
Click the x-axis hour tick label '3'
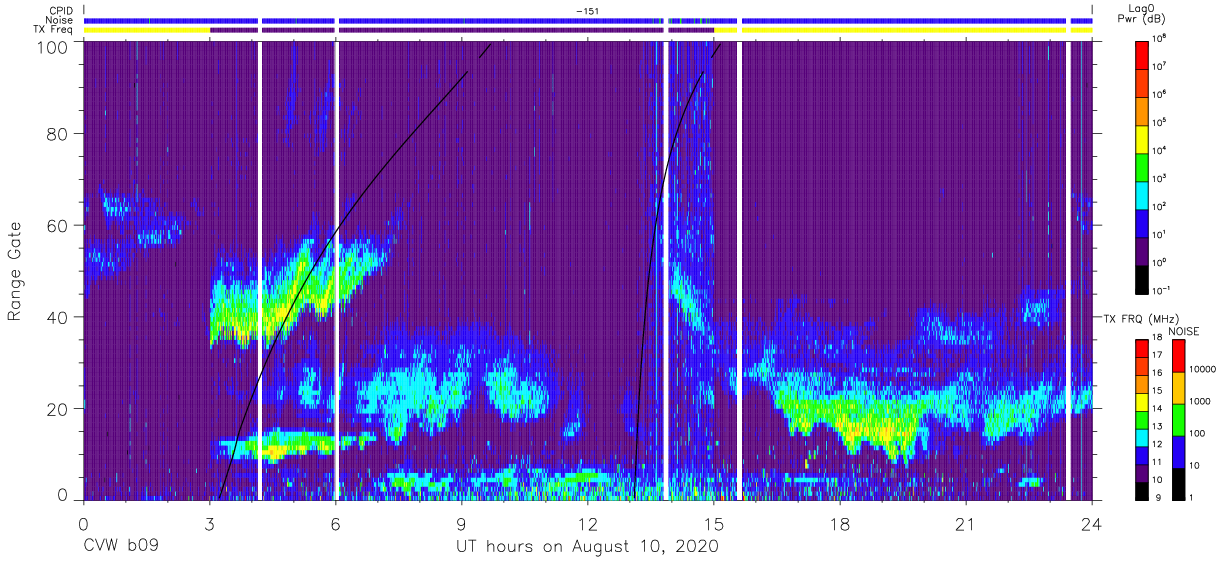pos(209,524)
